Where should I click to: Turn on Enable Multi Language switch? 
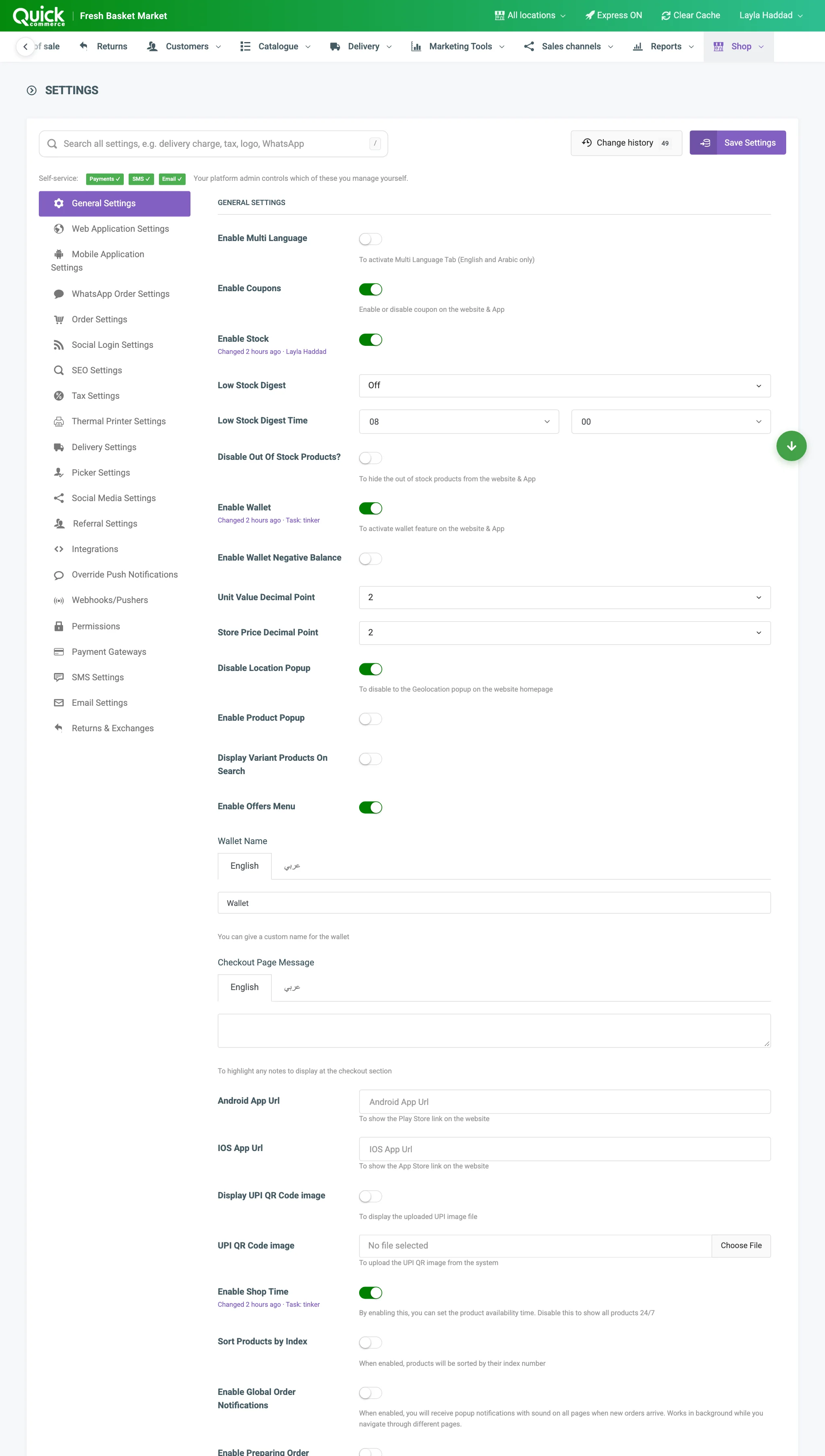pyautogui.click(x=370, y=239)
